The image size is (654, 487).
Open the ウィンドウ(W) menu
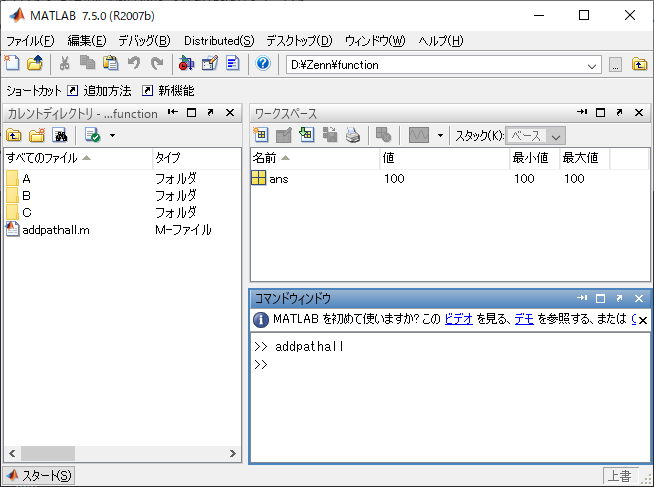click(375, 41)
